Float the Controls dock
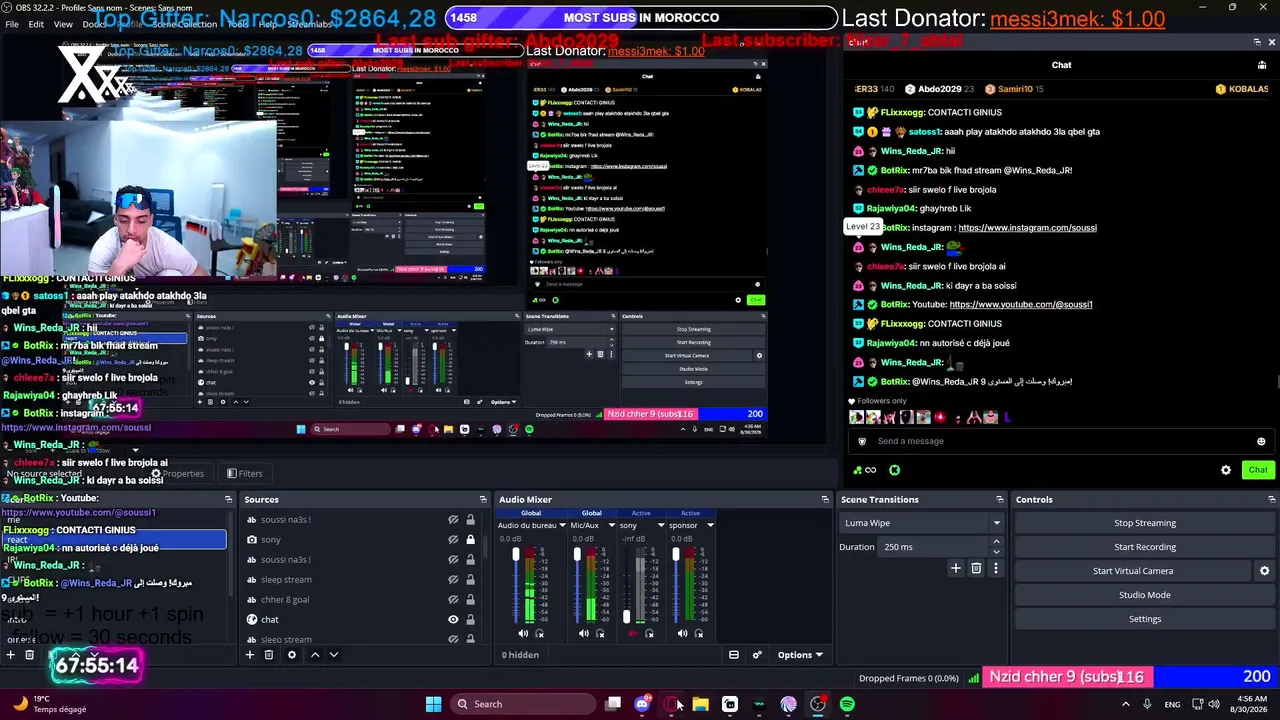This screenshot has width=1280, height=720. (1272, 499)
